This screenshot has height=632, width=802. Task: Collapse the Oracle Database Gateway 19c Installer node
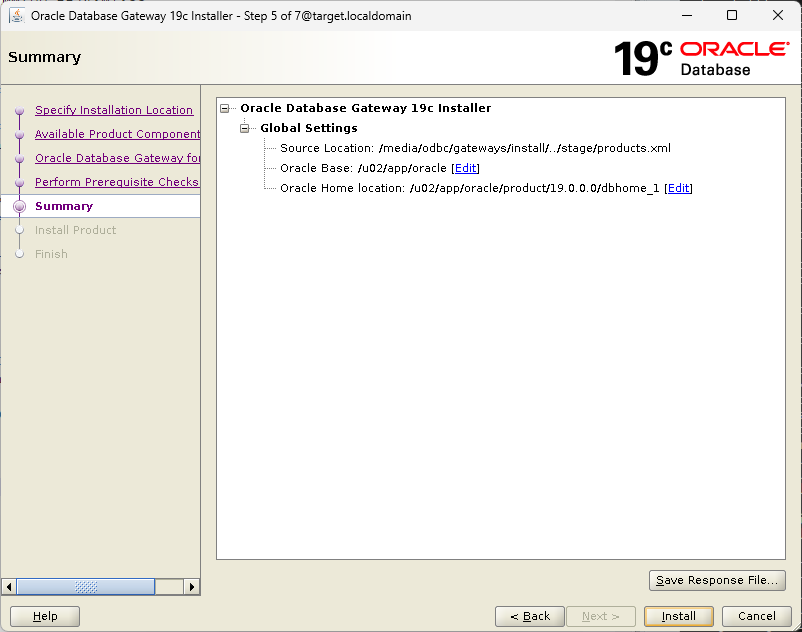pos(225,108)
